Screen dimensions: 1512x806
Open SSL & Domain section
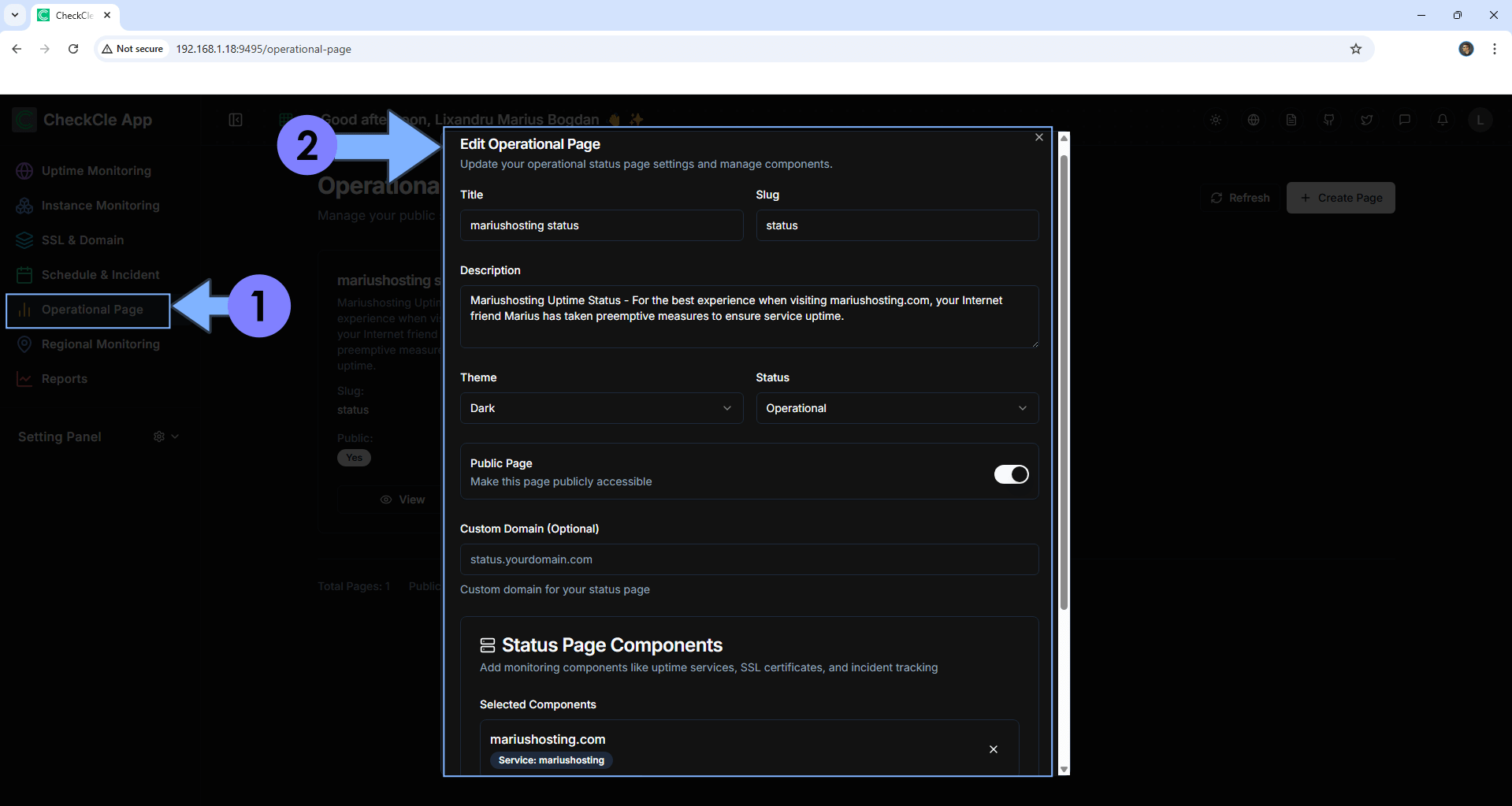[83, 240]
